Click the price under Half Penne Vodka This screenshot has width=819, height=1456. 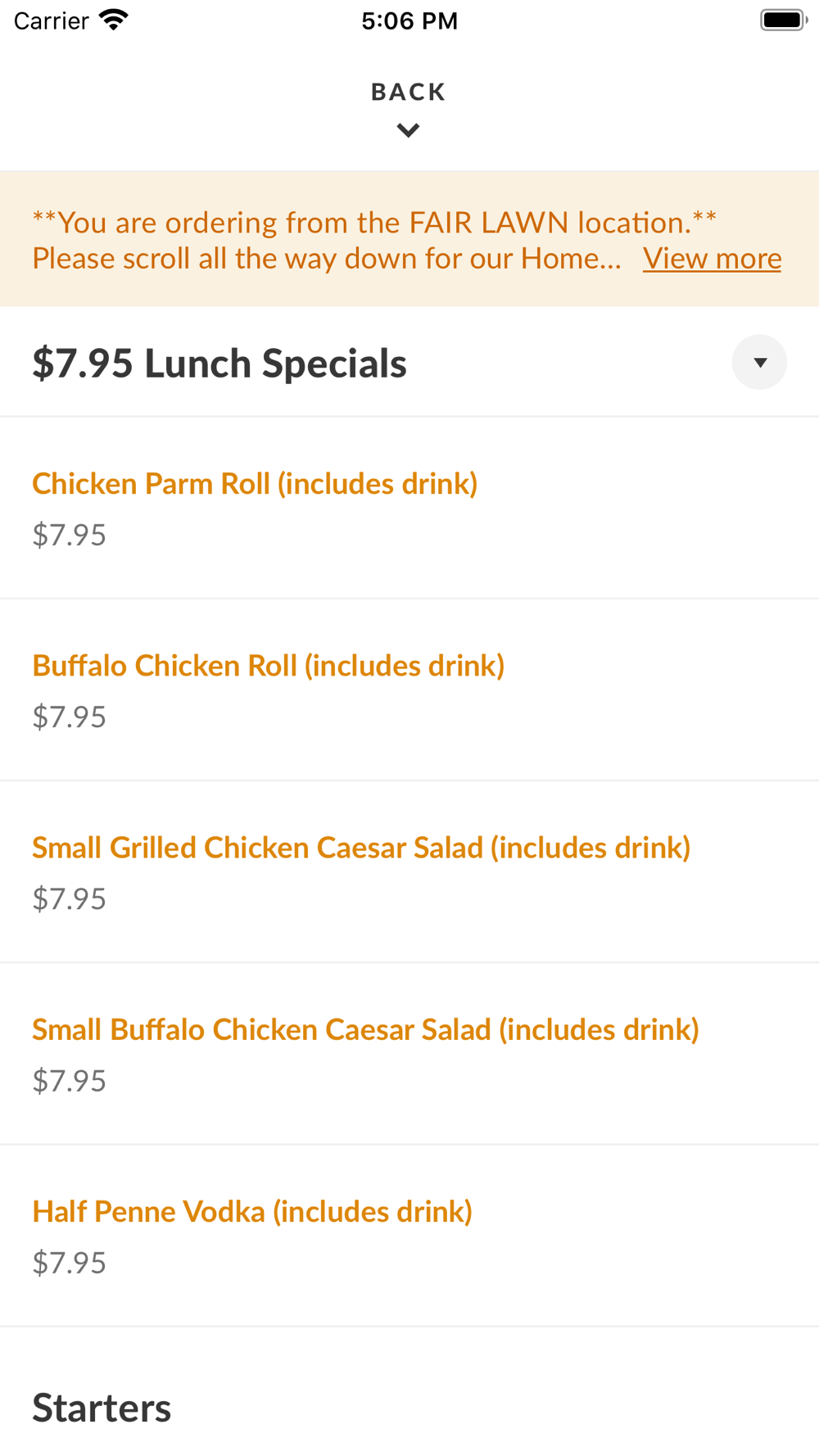(x=70, y=1263)
